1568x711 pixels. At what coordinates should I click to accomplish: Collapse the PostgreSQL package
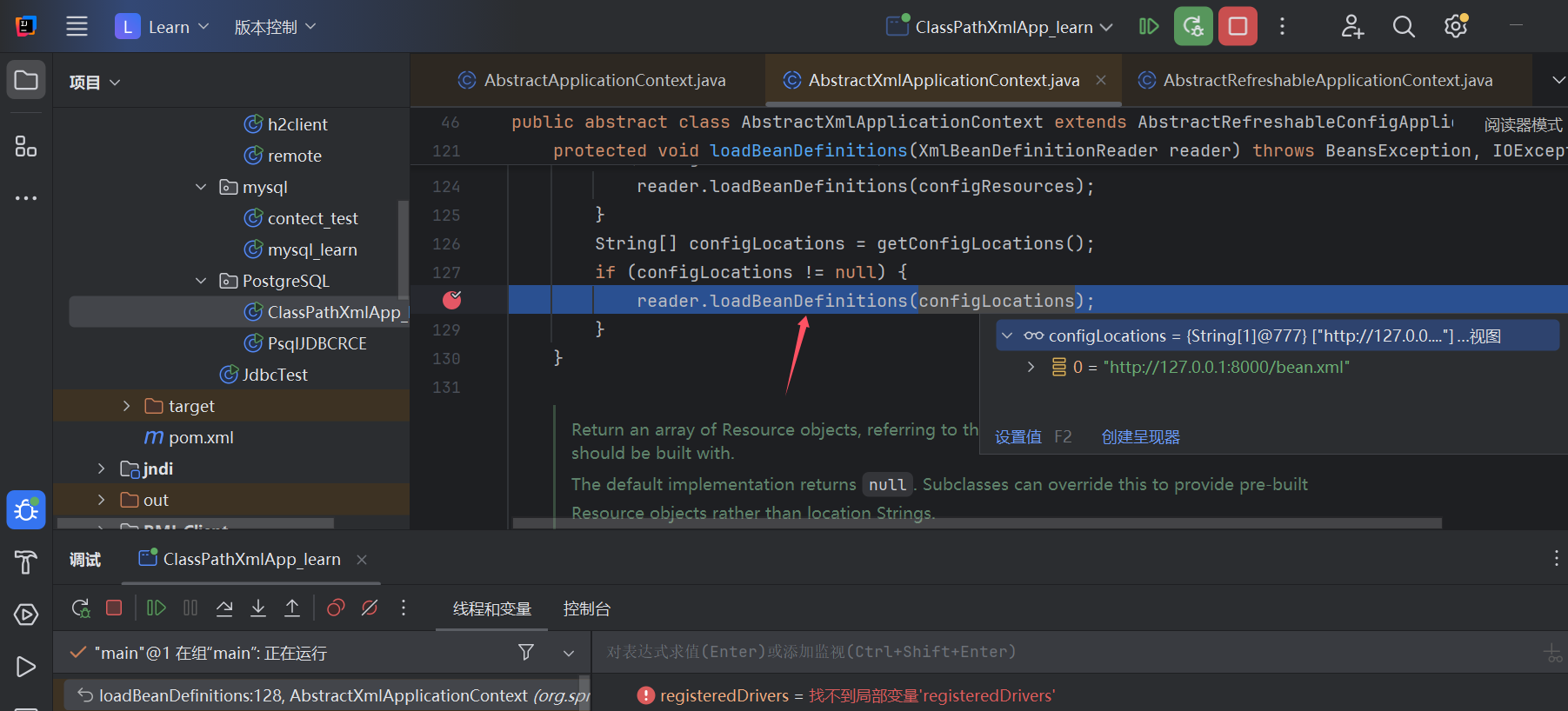click(x=201, y=281)
